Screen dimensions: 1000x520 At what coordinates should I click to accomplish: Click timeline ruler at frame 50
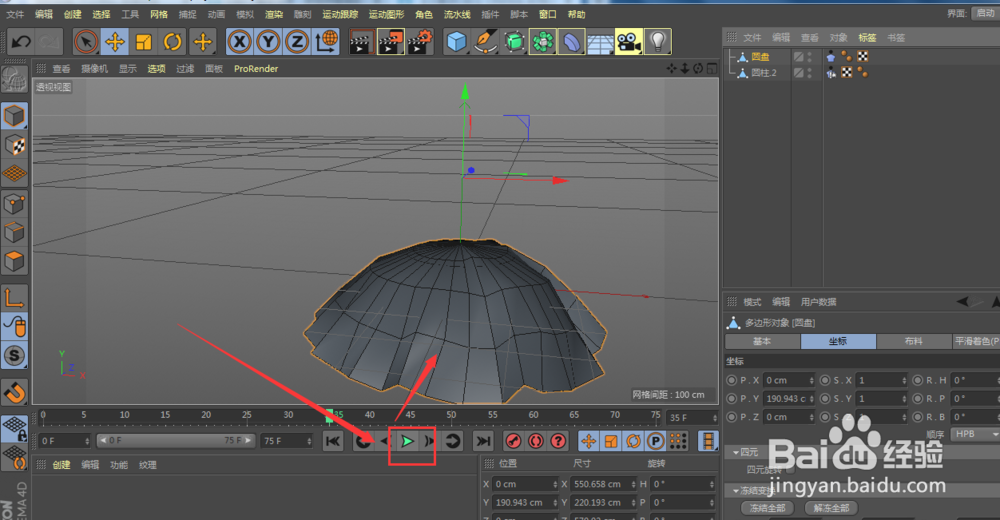pyautogui.click(x=452, y=415)
